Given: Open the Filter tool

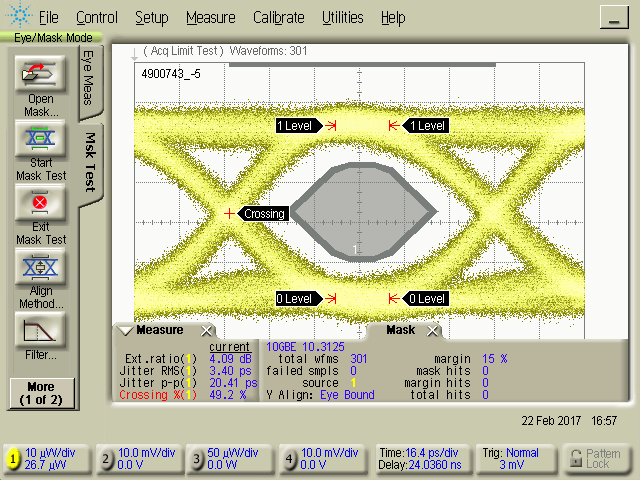Looking at the screenshot, I should point(40,331).
